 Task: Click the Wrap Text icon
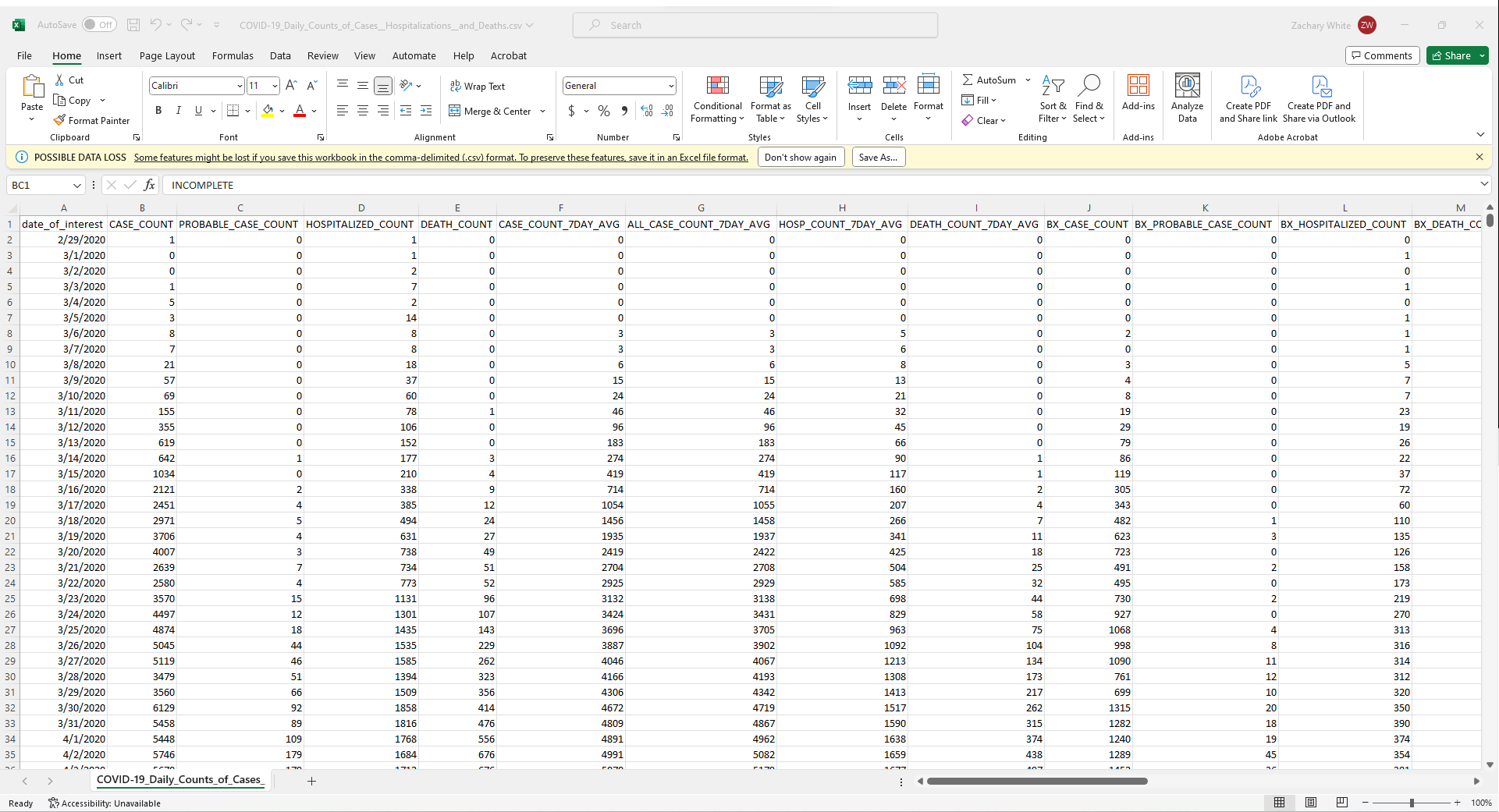click(478, 86)
